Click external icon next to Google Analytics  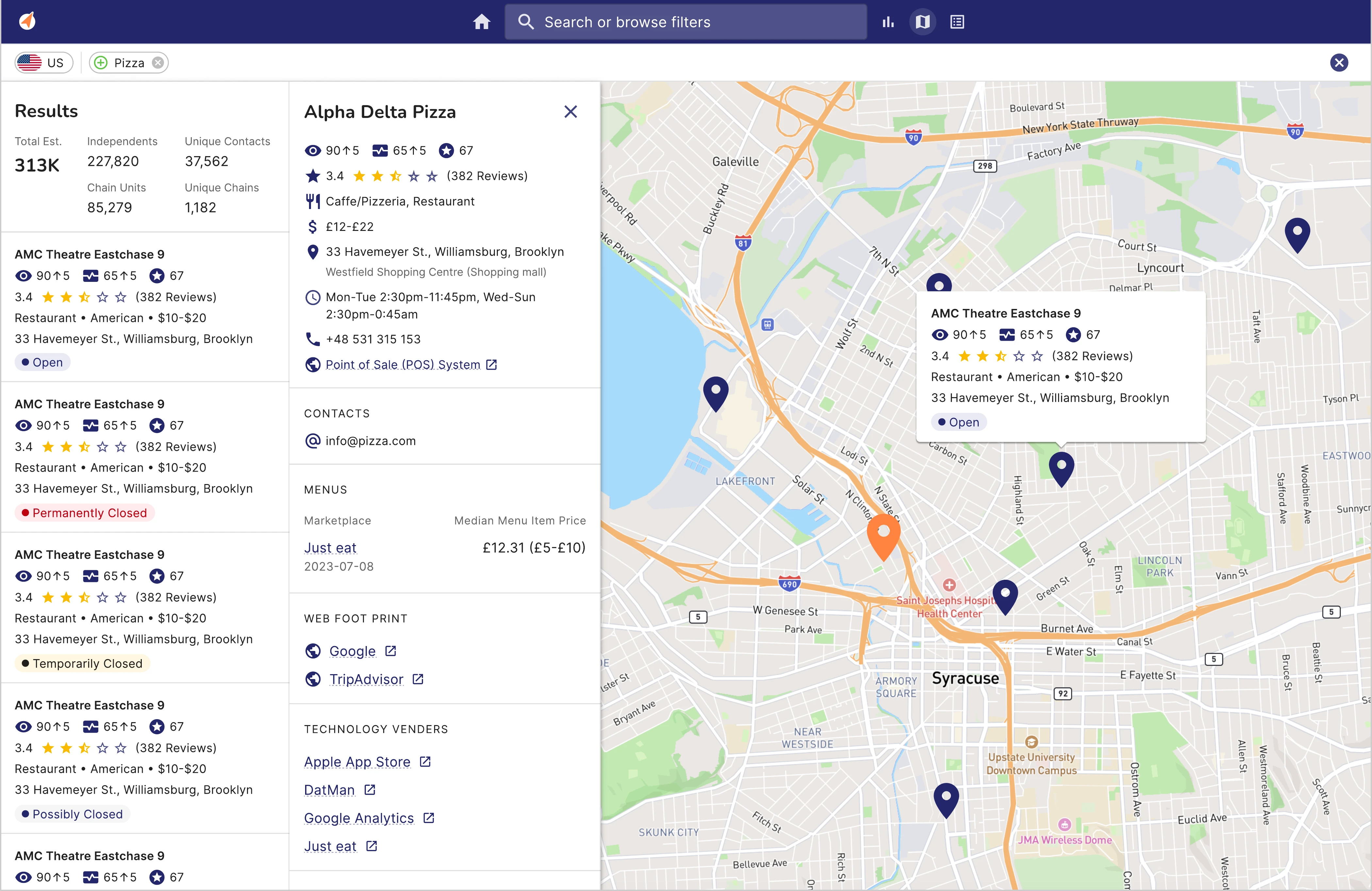coord(428,818)
